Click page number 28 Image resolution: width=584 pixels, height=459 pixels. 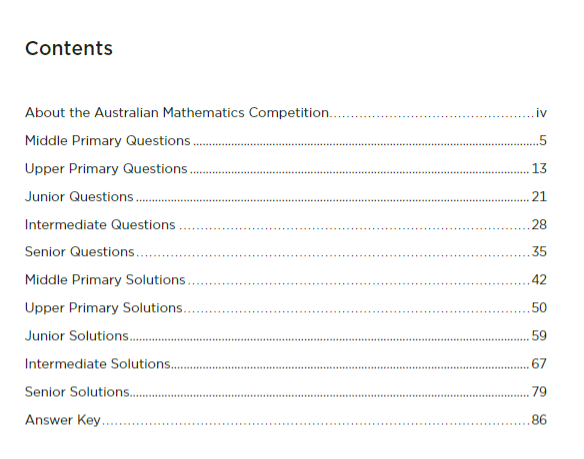pos(539,224)
